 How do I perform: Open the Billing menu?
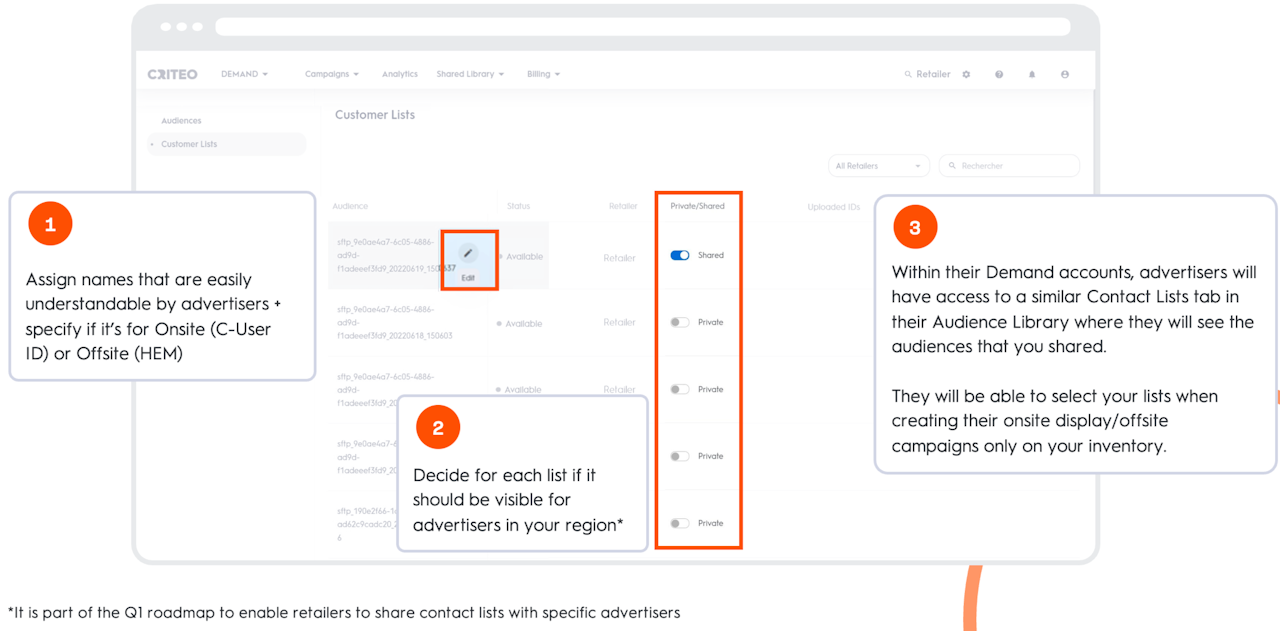pos(543,74)
